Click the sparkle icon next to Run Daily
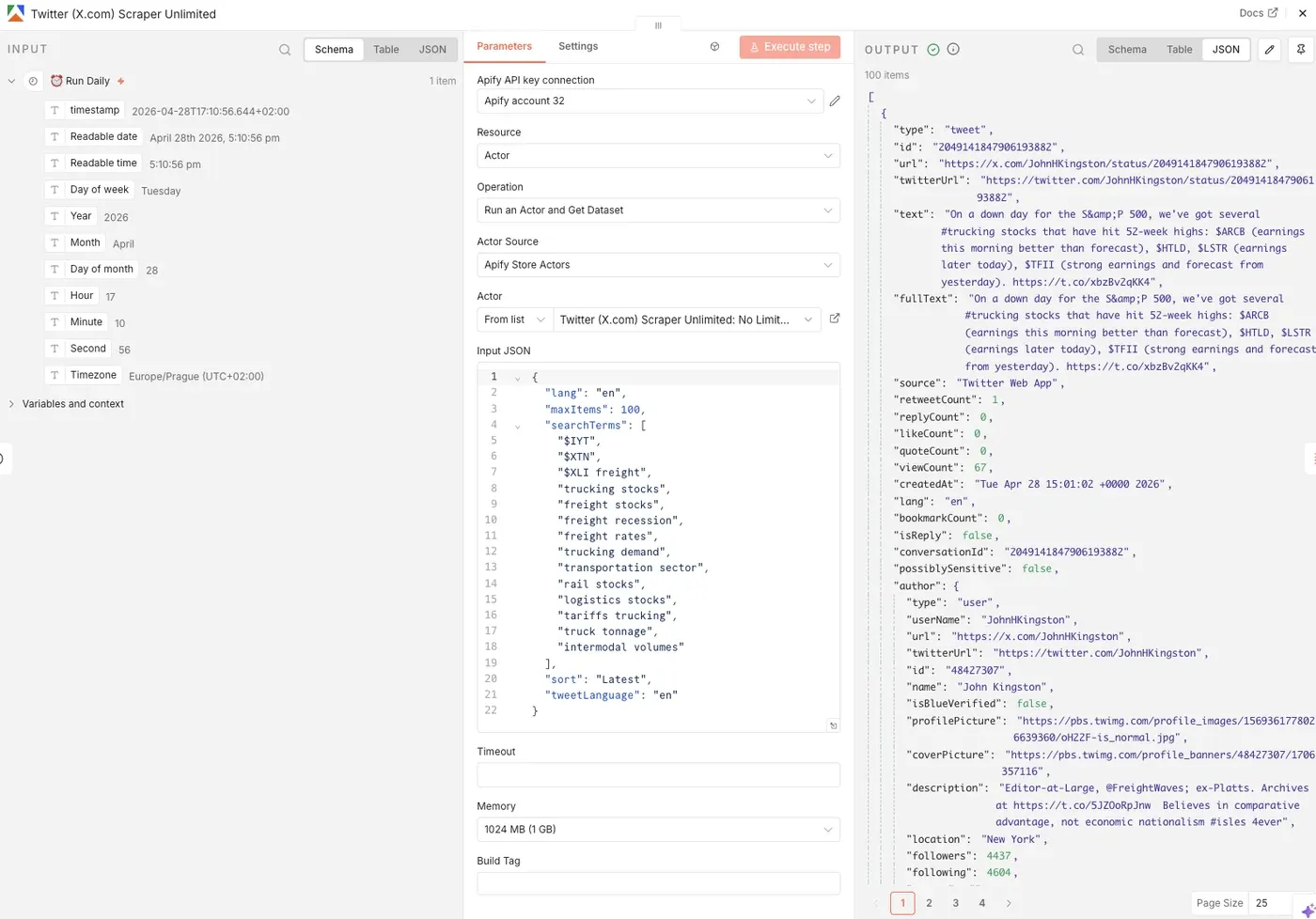Viewport: 1316px width, 919px height. (x=120, y=81)
